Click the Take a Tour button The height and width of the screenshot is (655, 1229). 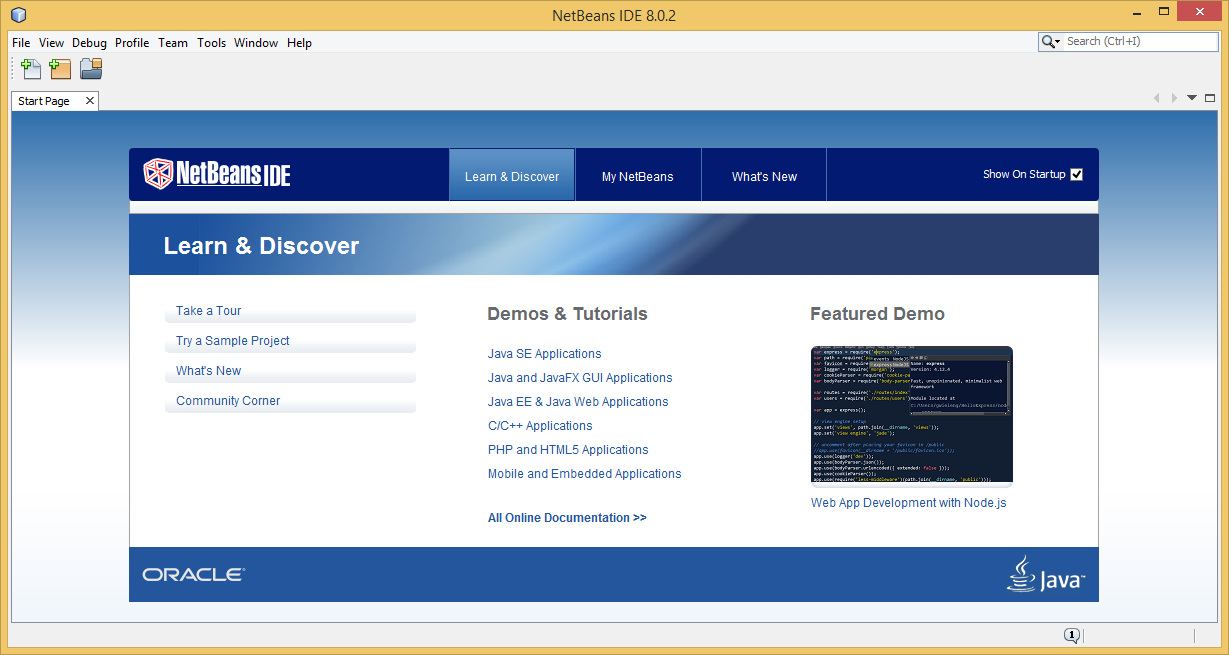click(x=290, y=312)
